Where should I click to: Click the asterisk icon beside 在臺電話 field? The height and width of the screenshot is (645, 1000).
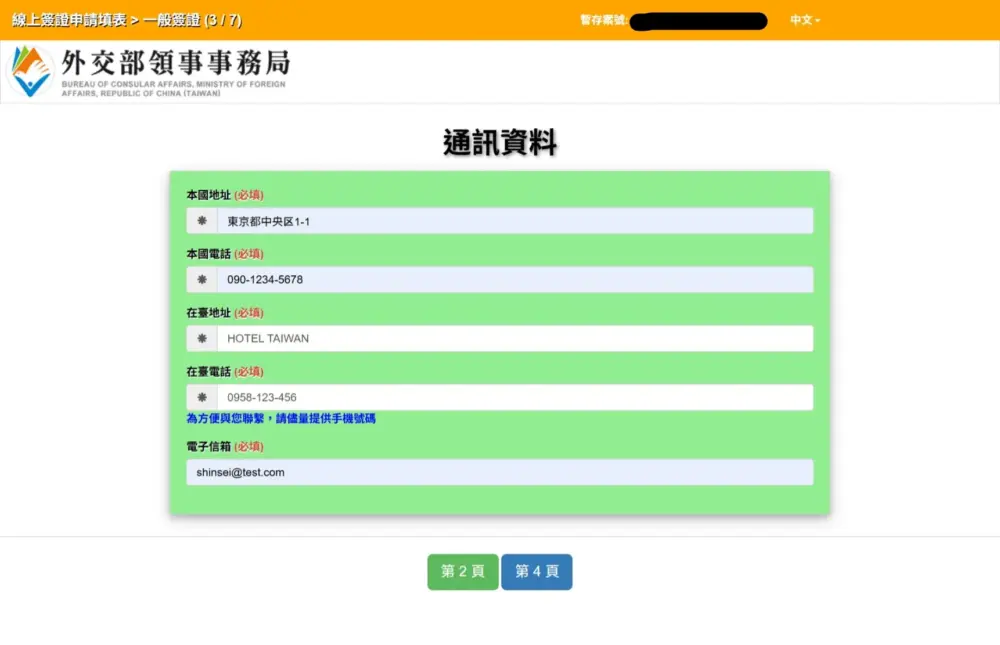pos(202,397)
